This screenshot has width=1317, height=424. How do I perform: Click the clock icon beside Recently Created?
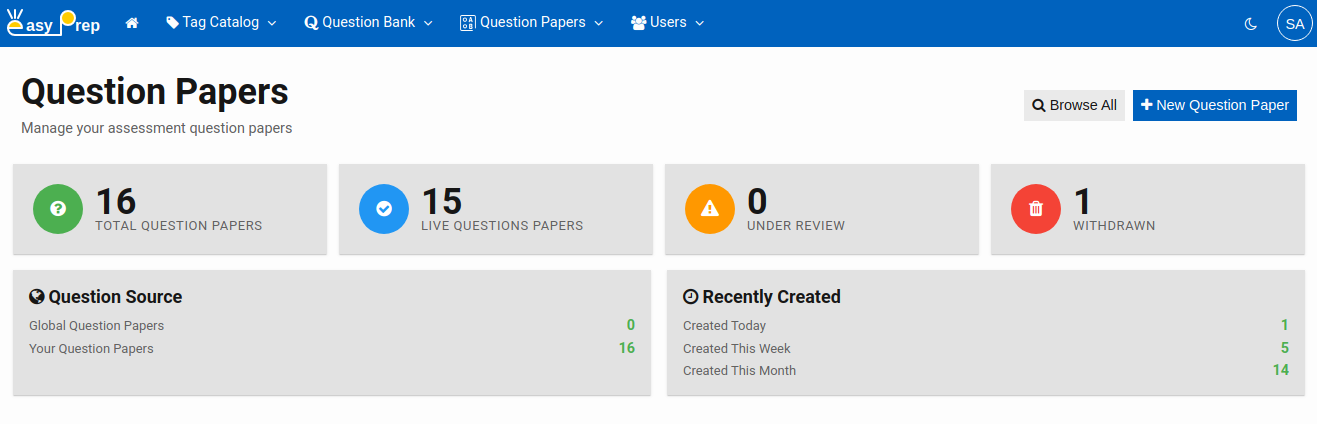tap(690, 296)
